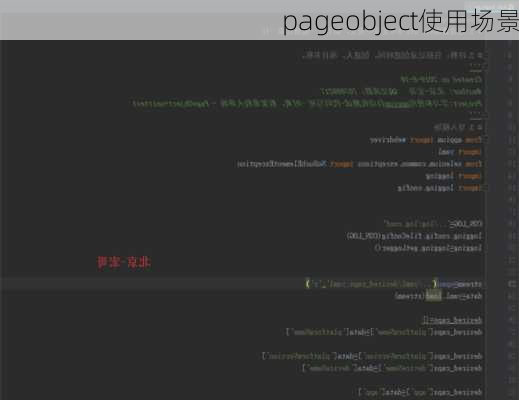Screen dimensions: 519x400
Task: Click the mirrored NoSuchElementException import line
Action: tap(359, 164)
